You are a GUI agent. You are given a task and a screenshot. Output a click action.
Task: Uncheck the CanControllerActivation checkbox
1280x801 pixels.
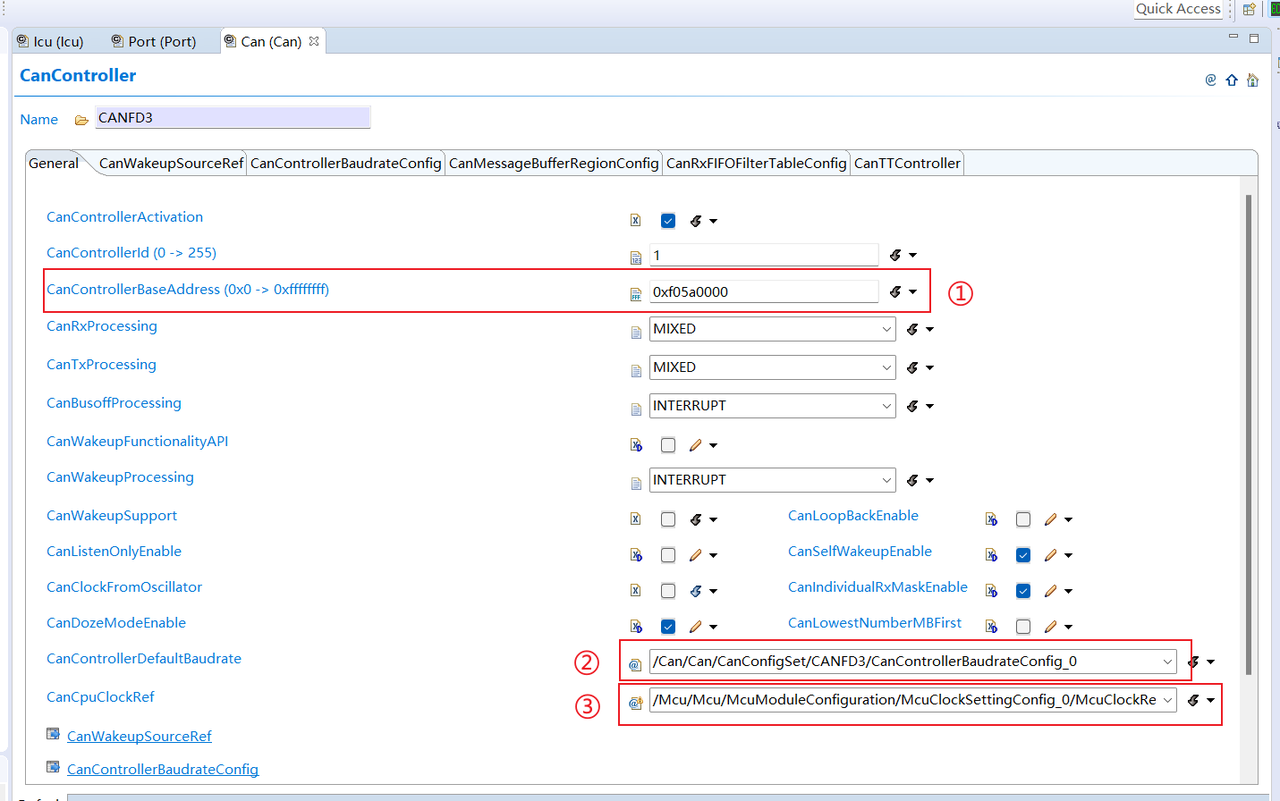pyautogui.click(x=668, y=221)
